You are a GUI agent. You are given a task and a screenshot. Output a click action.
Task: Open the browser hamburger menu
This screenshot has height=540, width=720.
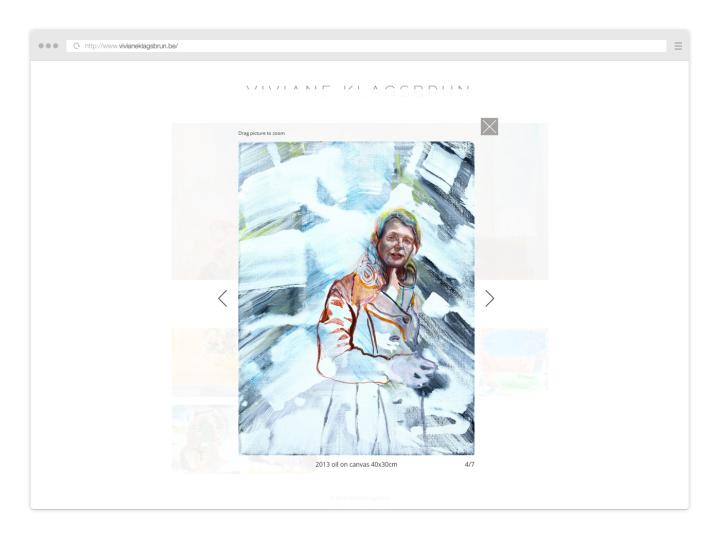pyautogui.click(x=678, y=46)
